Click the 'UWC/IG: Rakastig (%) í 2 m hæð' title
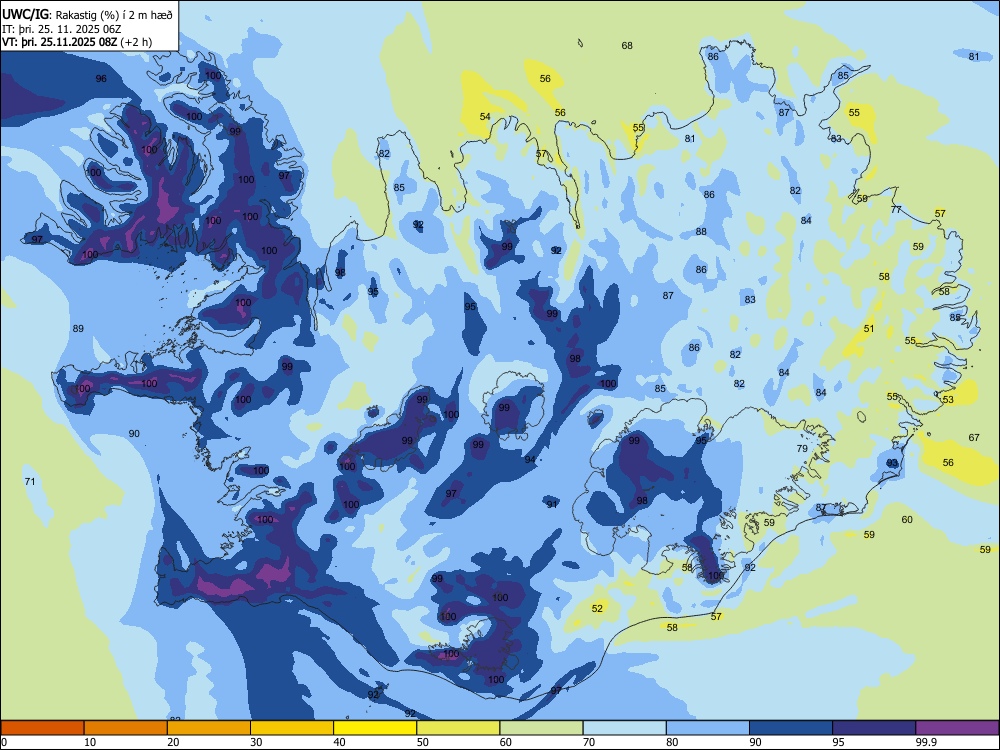 [x=87, y=15]
